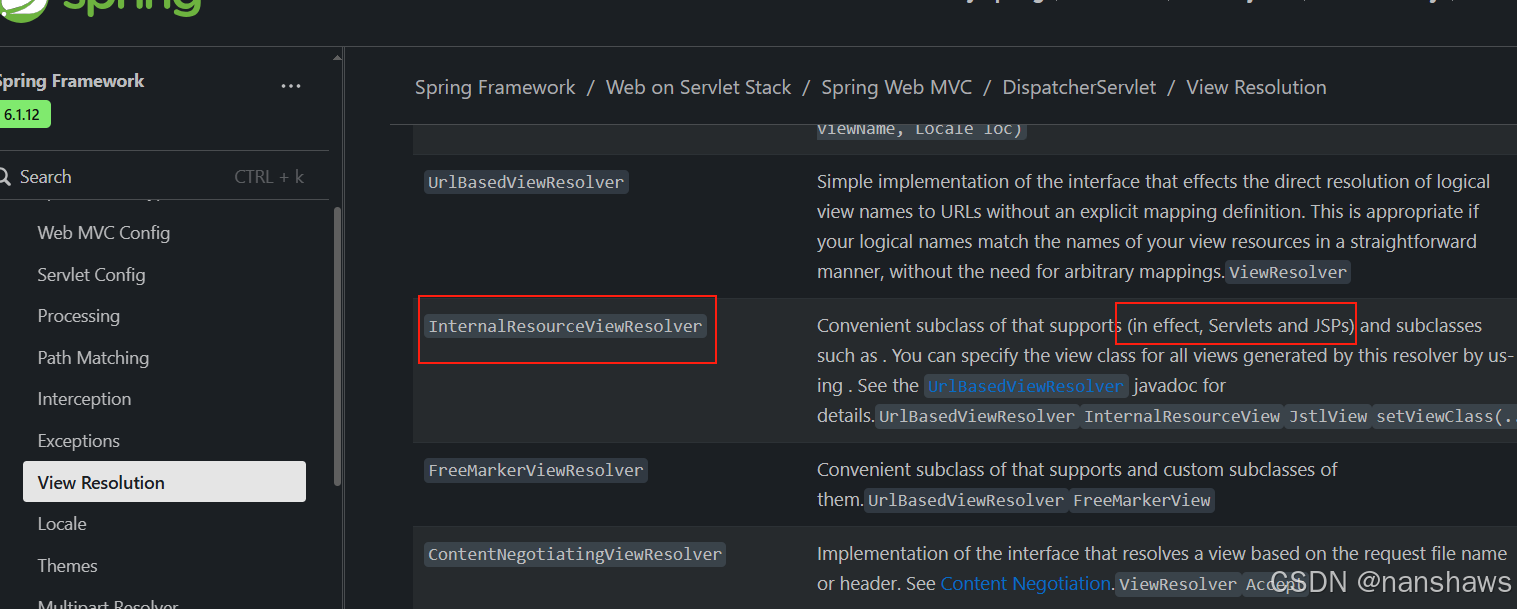Open the Themes documentation page
Screen dimensions: 1517x609
tap(67, 565)
